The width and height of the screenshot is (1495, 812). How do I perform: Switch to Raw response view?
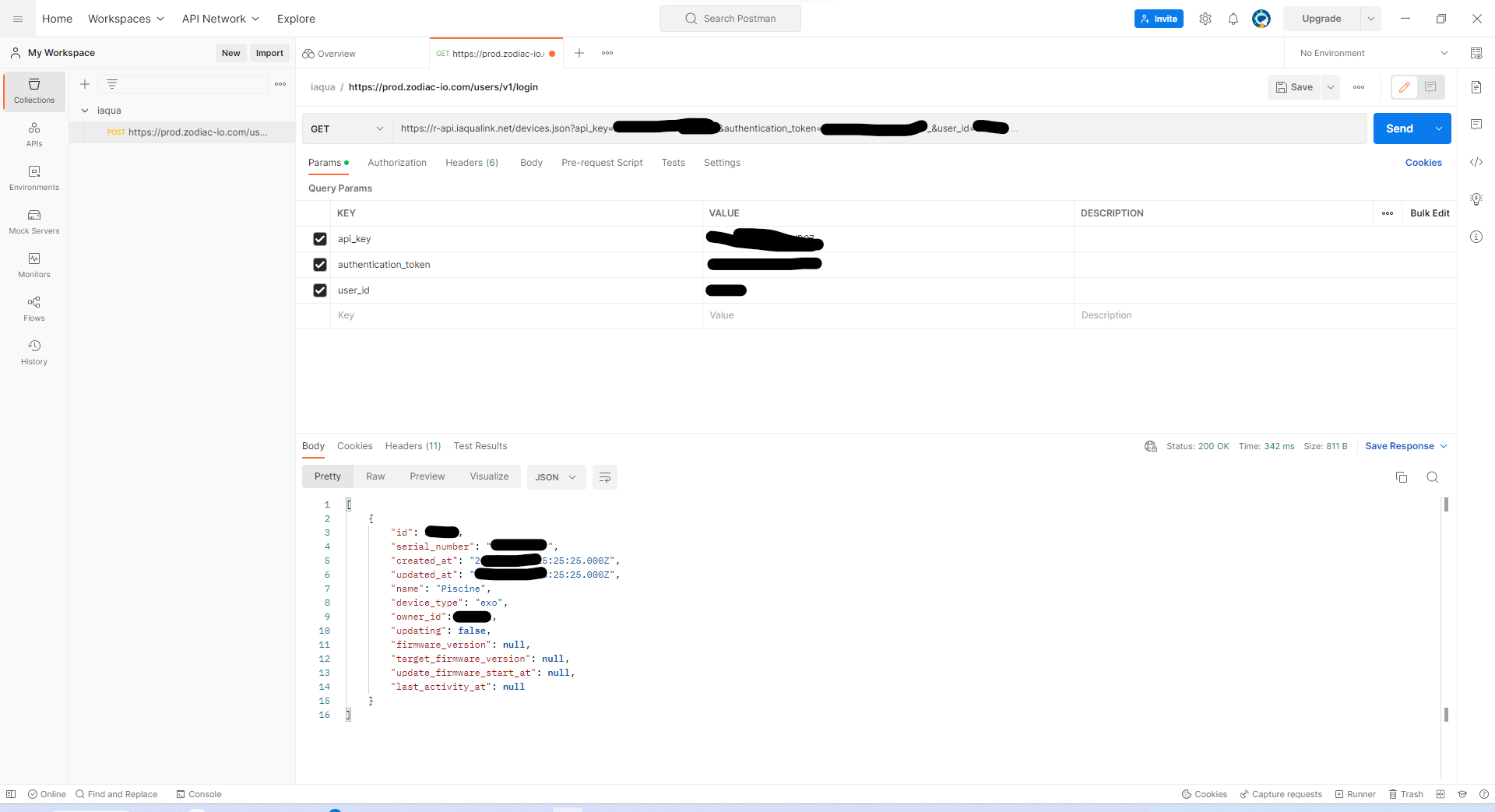coord(375,476)
